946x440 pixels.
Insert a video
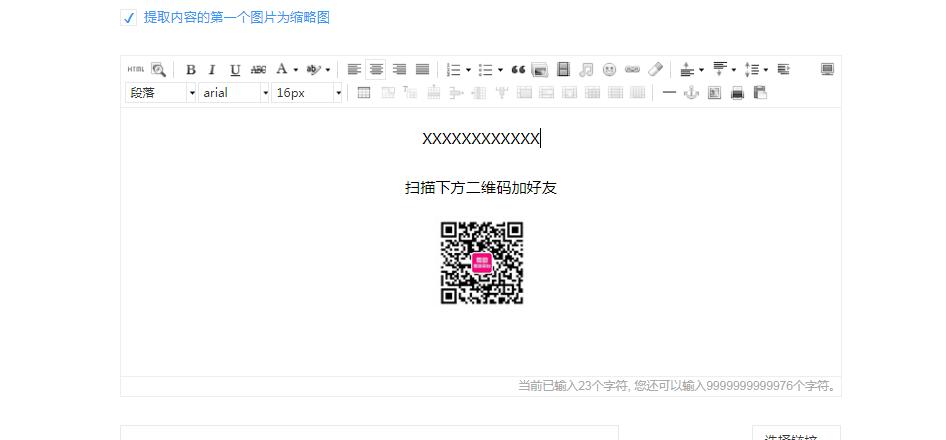click(x=563, y=70)
